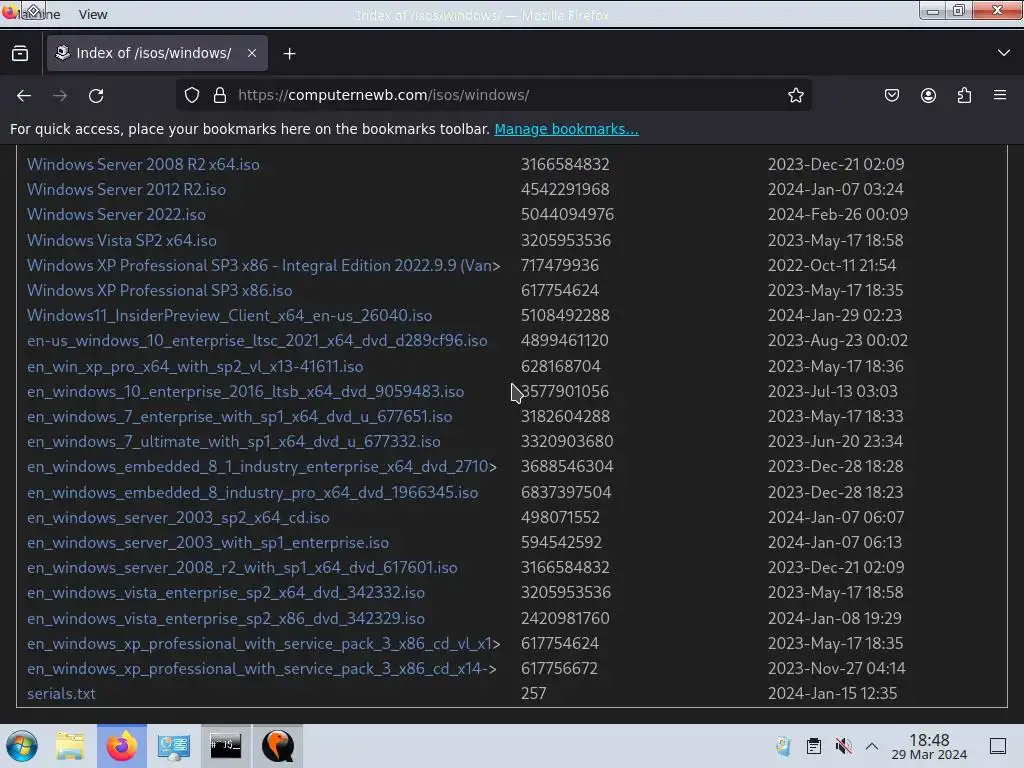Open the serials.txt file
Image resolution: width=1024 pixels, height=768 pixels.
tap(61, 694)
